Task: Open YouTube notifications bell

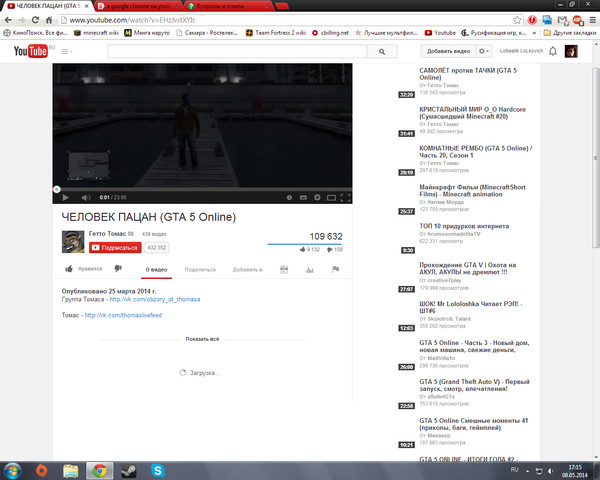Action: pos(553,51)
